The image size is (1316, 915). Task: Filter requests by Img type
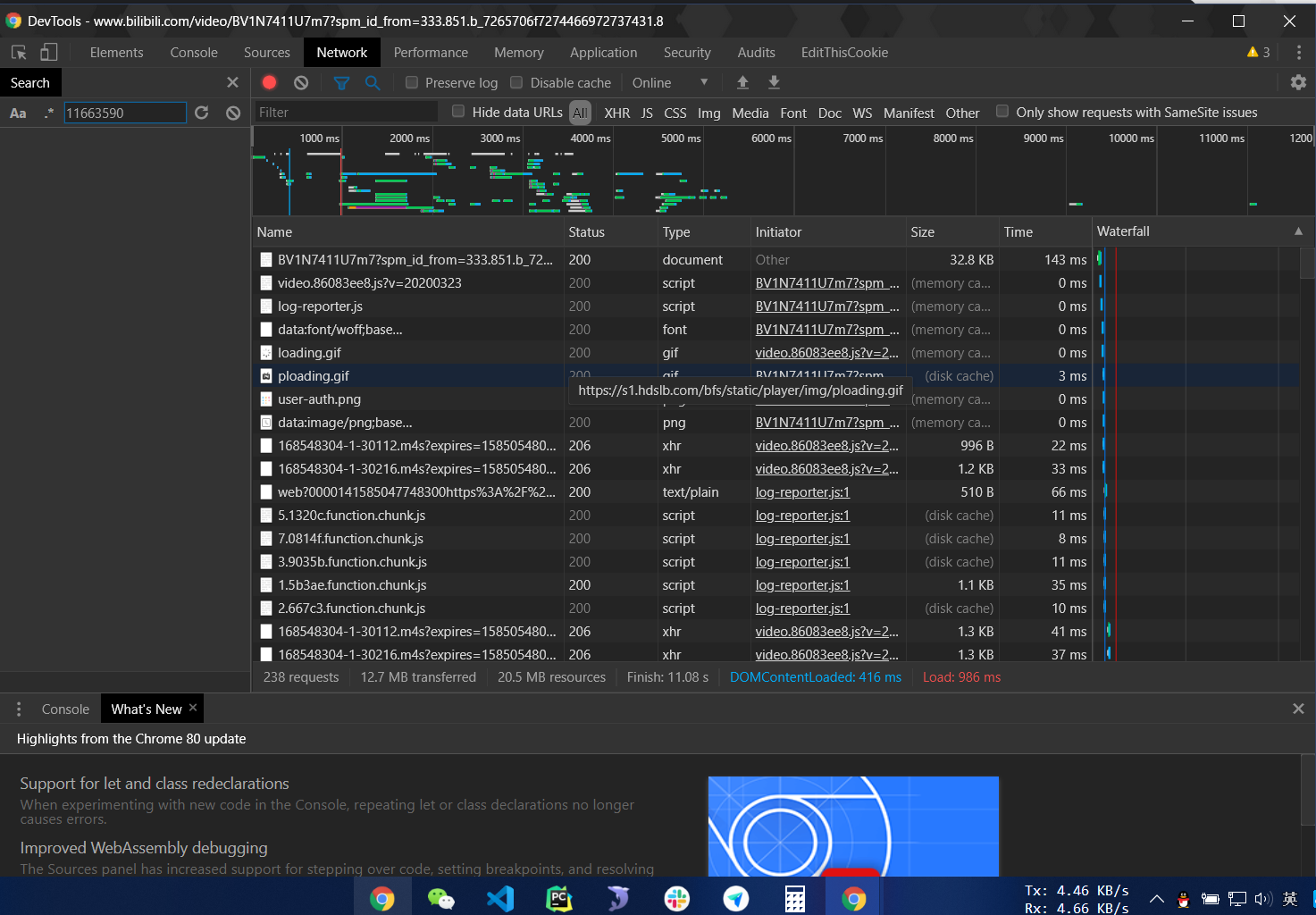708,113
